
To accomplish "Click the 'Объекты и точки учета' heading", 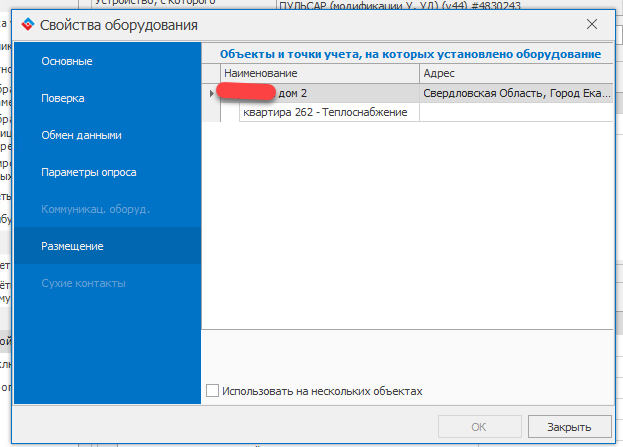I will (x=410, y=53).
